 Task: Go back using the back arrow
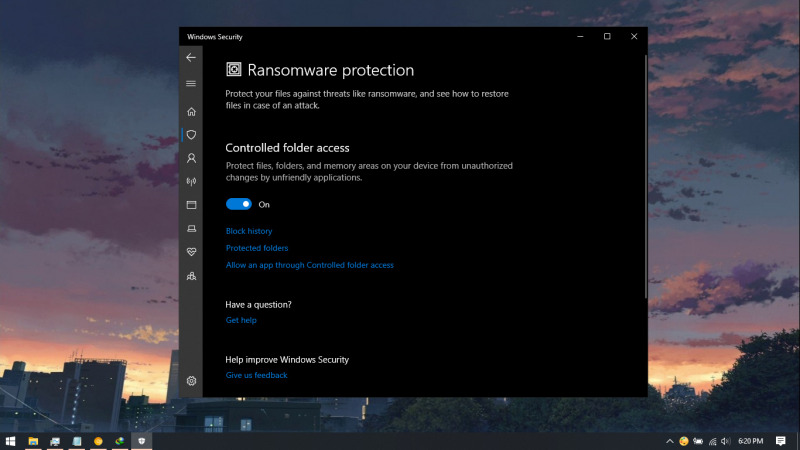tap(191, 58)
